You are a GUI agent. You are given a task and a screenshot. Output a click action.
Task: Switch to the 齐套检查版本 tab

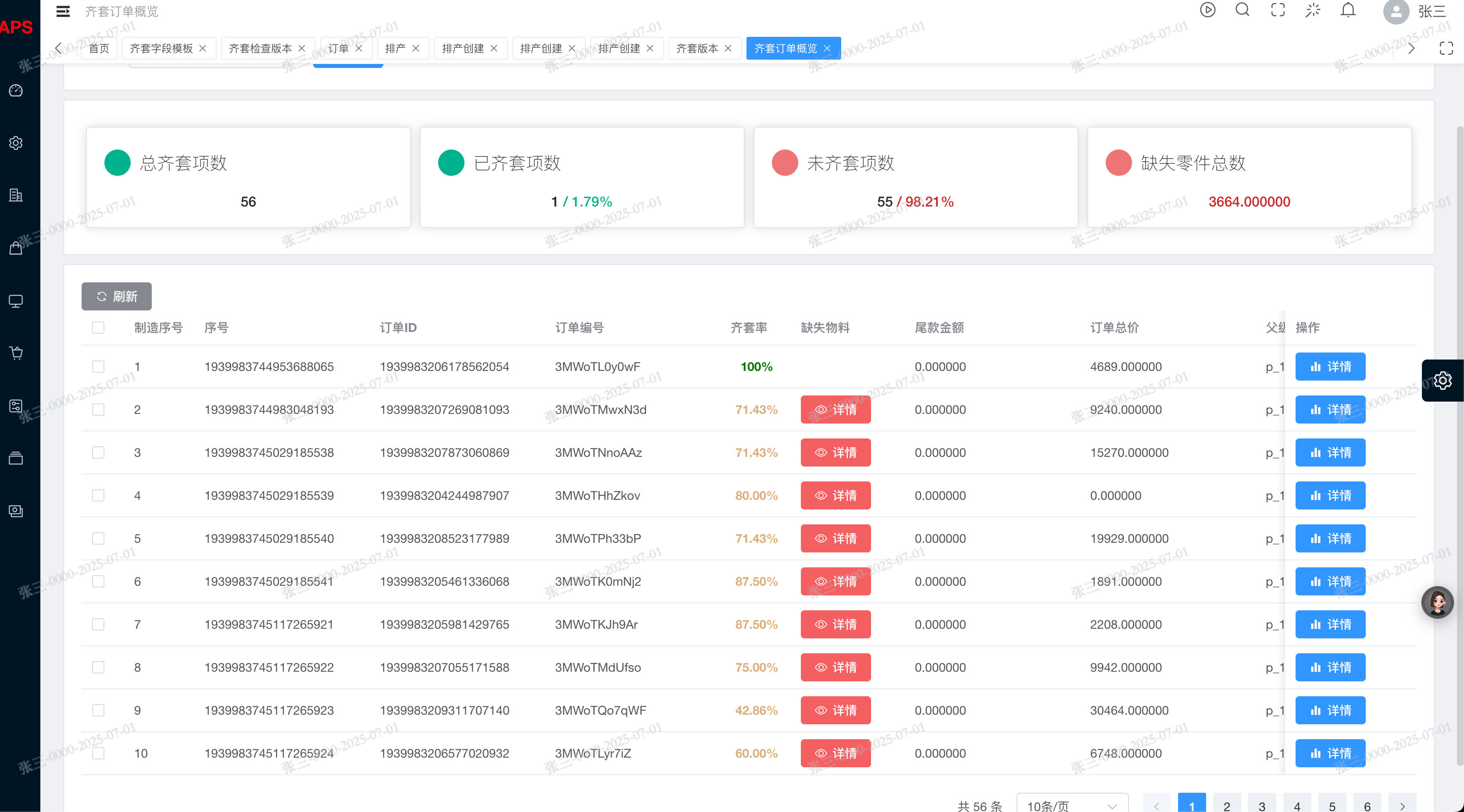(260, 48)
